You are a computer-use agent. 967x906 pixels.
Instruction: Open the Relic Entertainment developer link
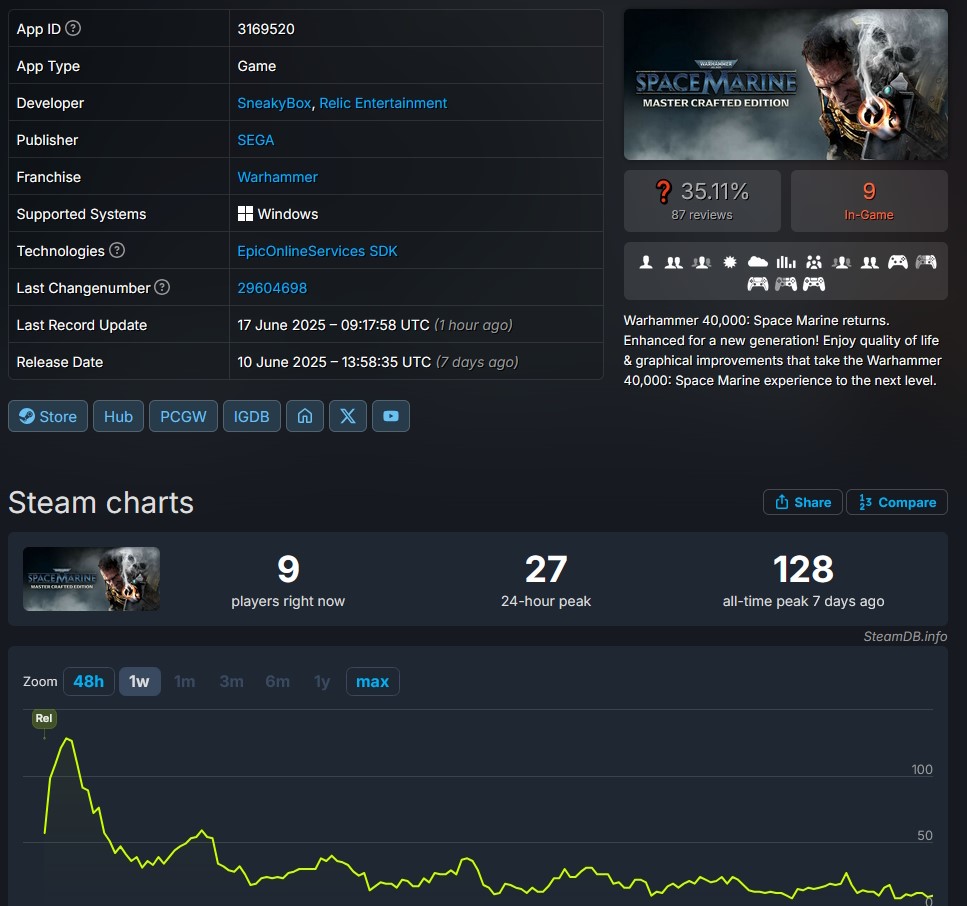pos(383,103)
